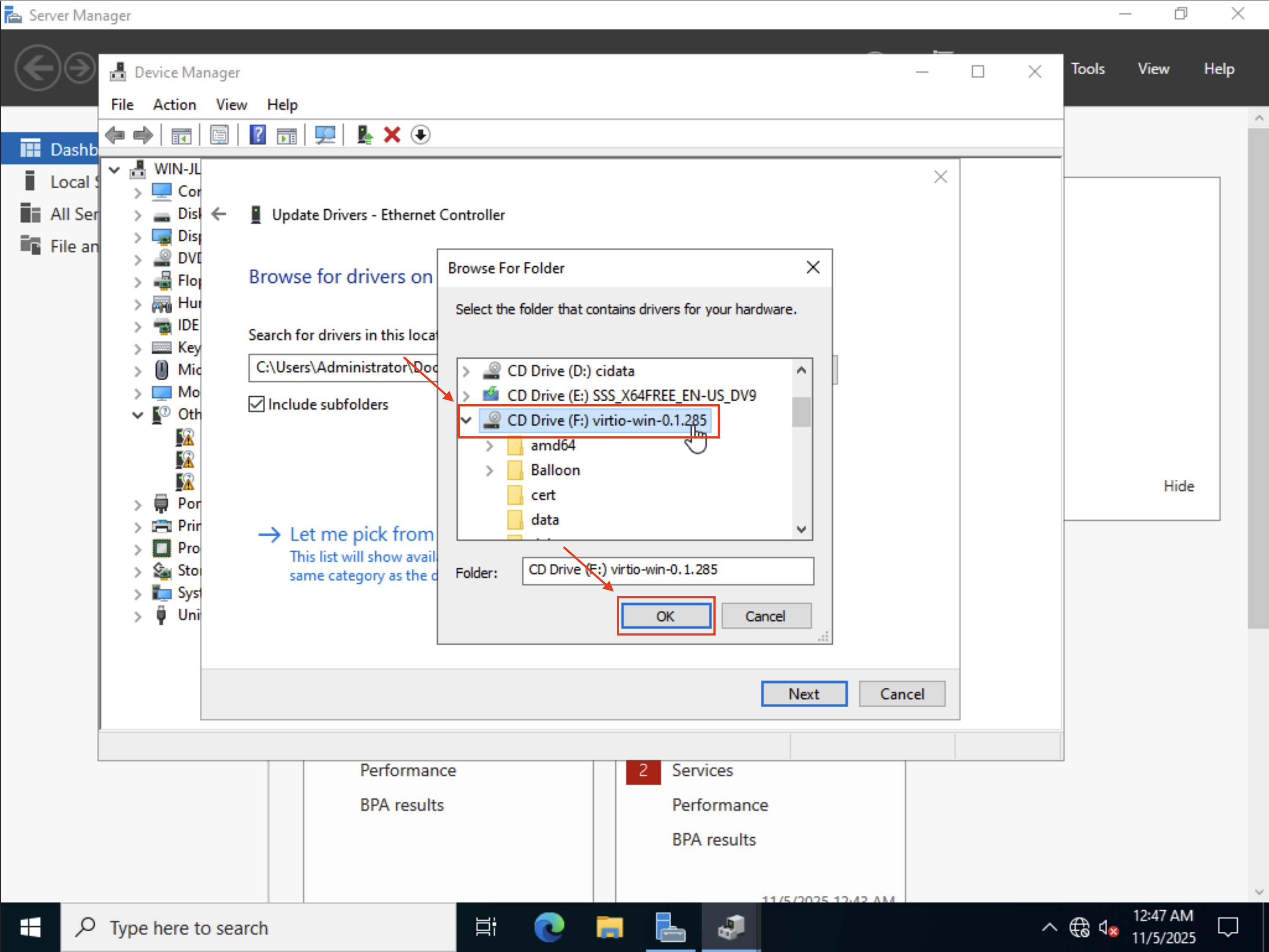Click the back arrow in Device Manager toolbar
This screenshot has height=952, width=1269.
[x=115, y=135]
